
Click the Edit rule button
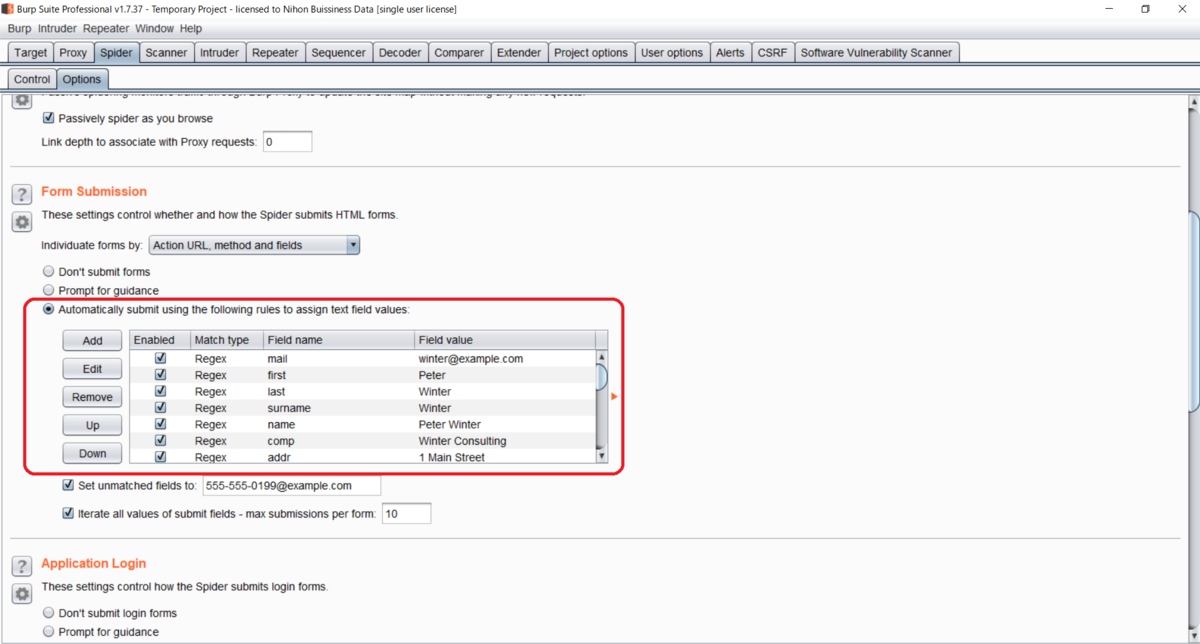[92, 369]
